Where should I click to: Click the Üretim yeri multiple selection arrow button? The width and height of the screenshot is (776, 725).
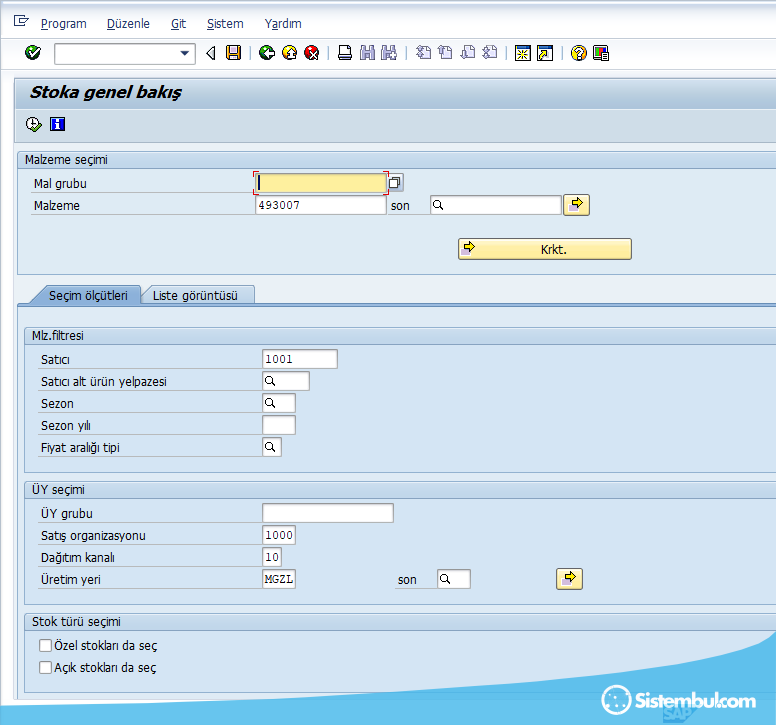[570, 579]
